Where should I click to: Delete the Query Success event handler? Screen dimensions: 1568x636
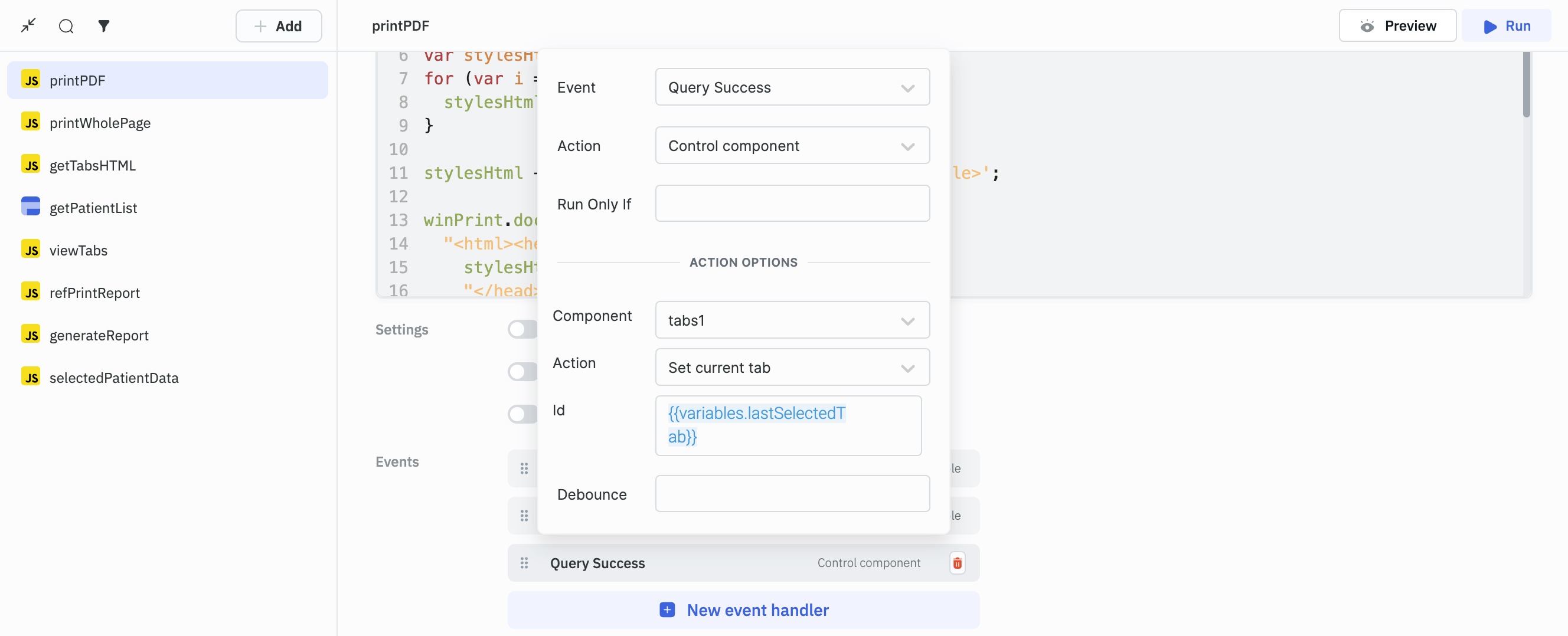[957, 563]
